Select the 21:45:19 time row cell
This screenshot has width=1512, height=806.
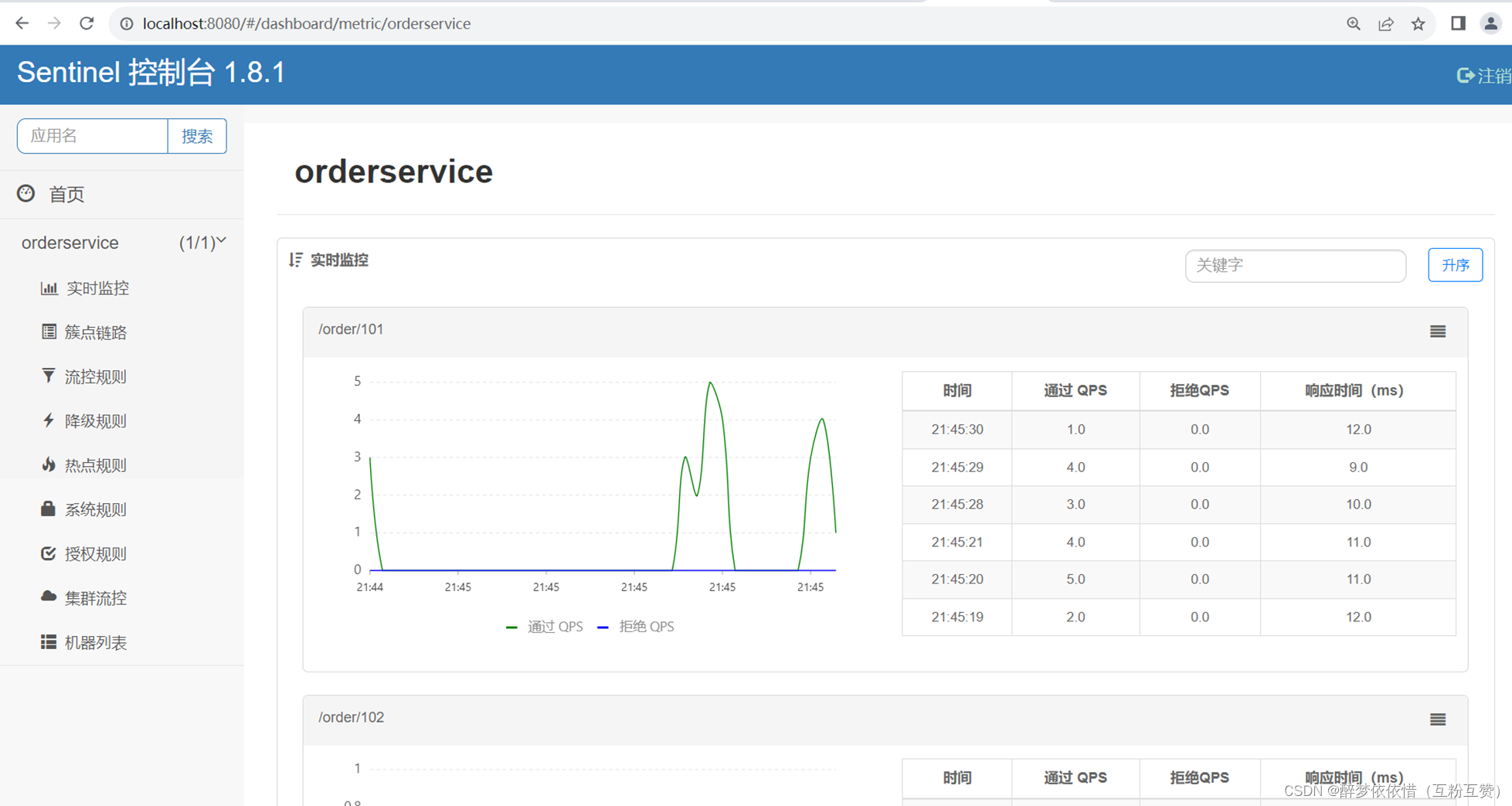(957, 617)
